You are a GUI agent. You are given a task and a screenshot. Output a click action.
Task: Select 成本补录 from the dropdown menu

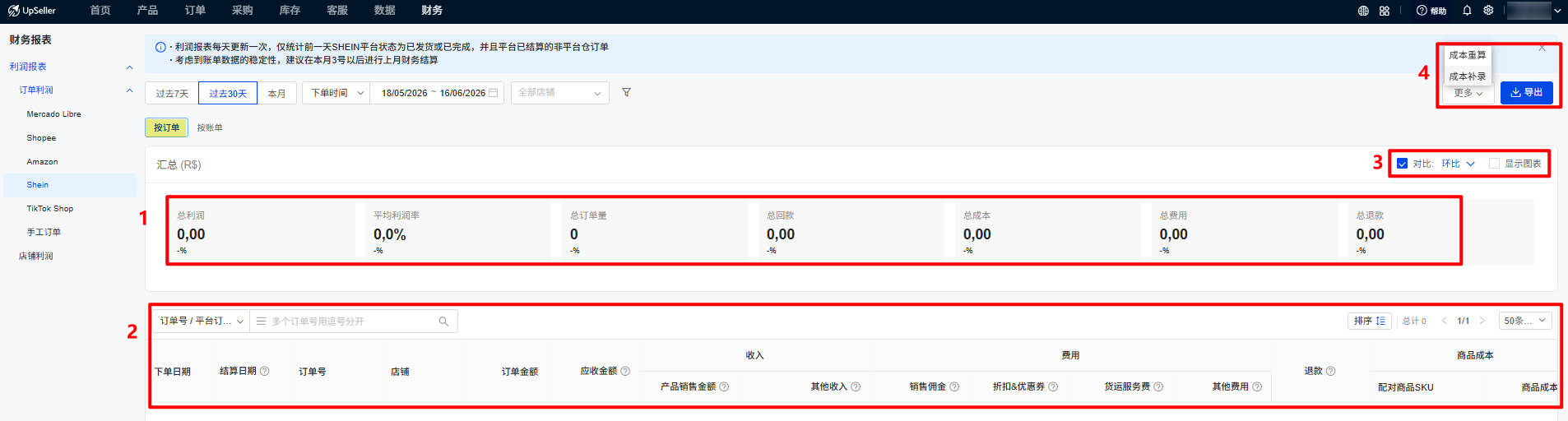pyautogui.click(x=1468, y=76)
